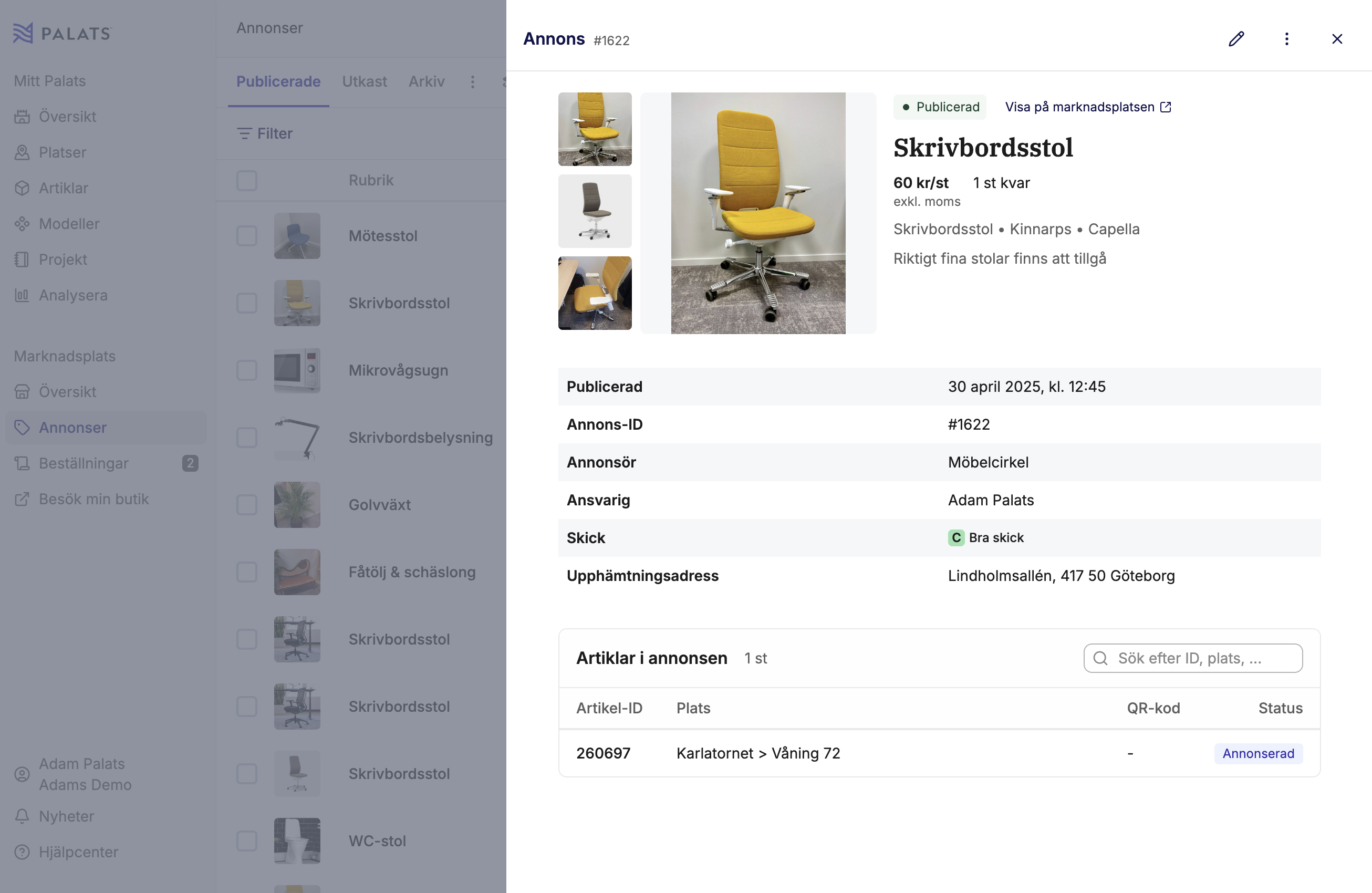Go to Analysera in sidebar

[73, 296]
